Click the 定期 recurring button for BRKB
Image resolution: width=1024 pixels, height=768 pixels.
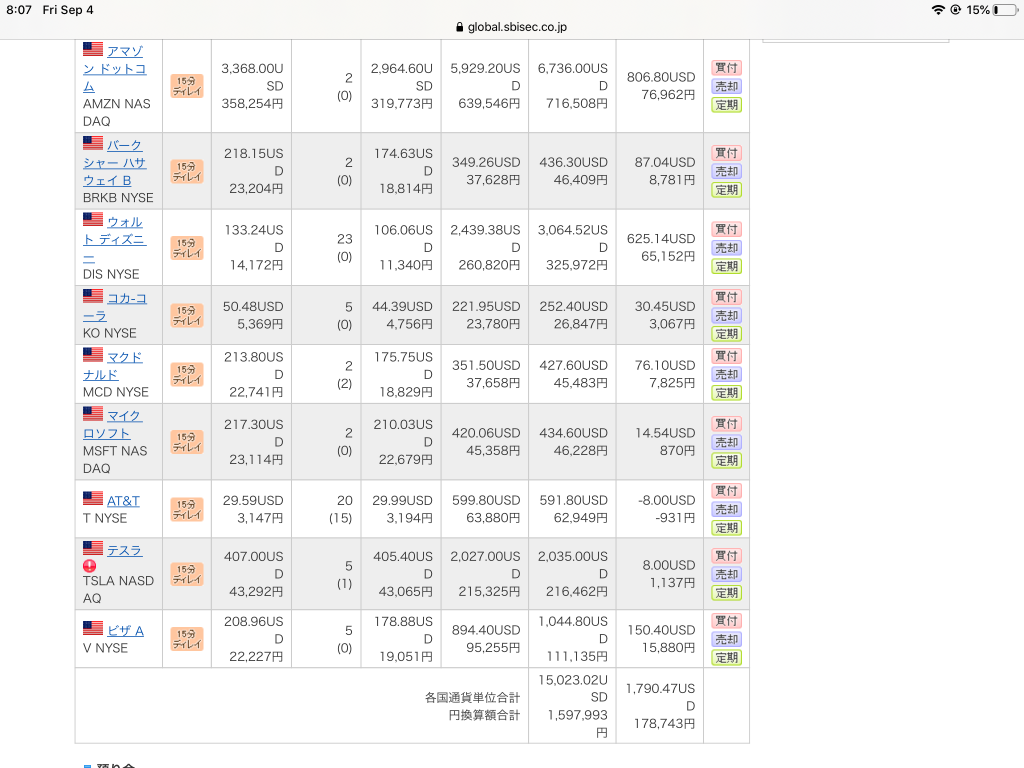(726, 189)
